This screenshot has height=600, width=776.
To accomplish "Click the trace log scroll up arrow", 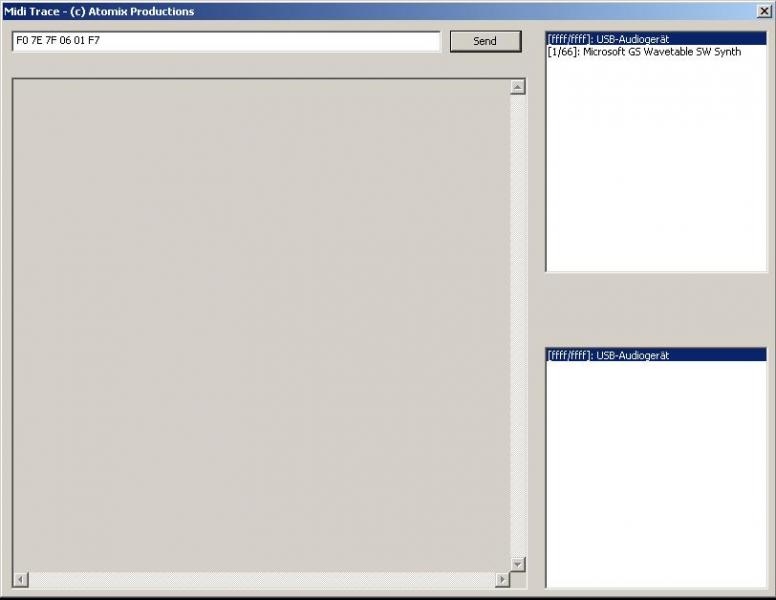I will point(518,87).
